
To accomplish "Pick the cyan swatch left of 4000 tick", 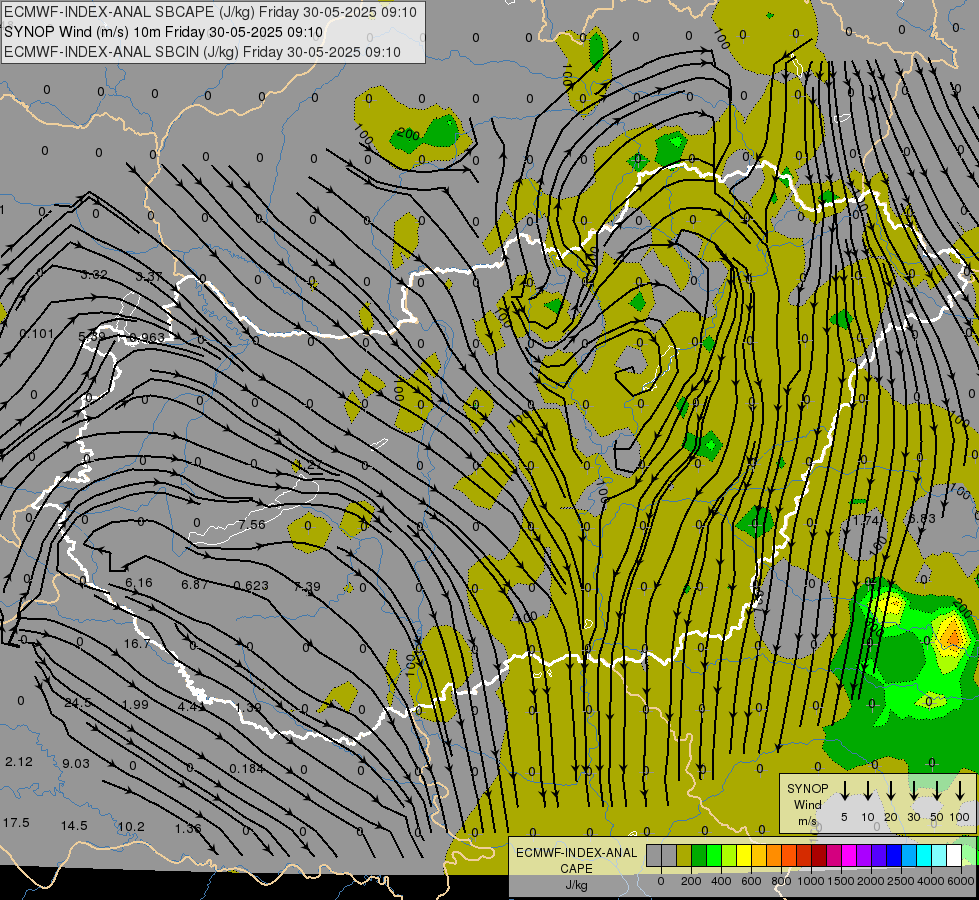I will pyautogui.click(x=925, y=856).
